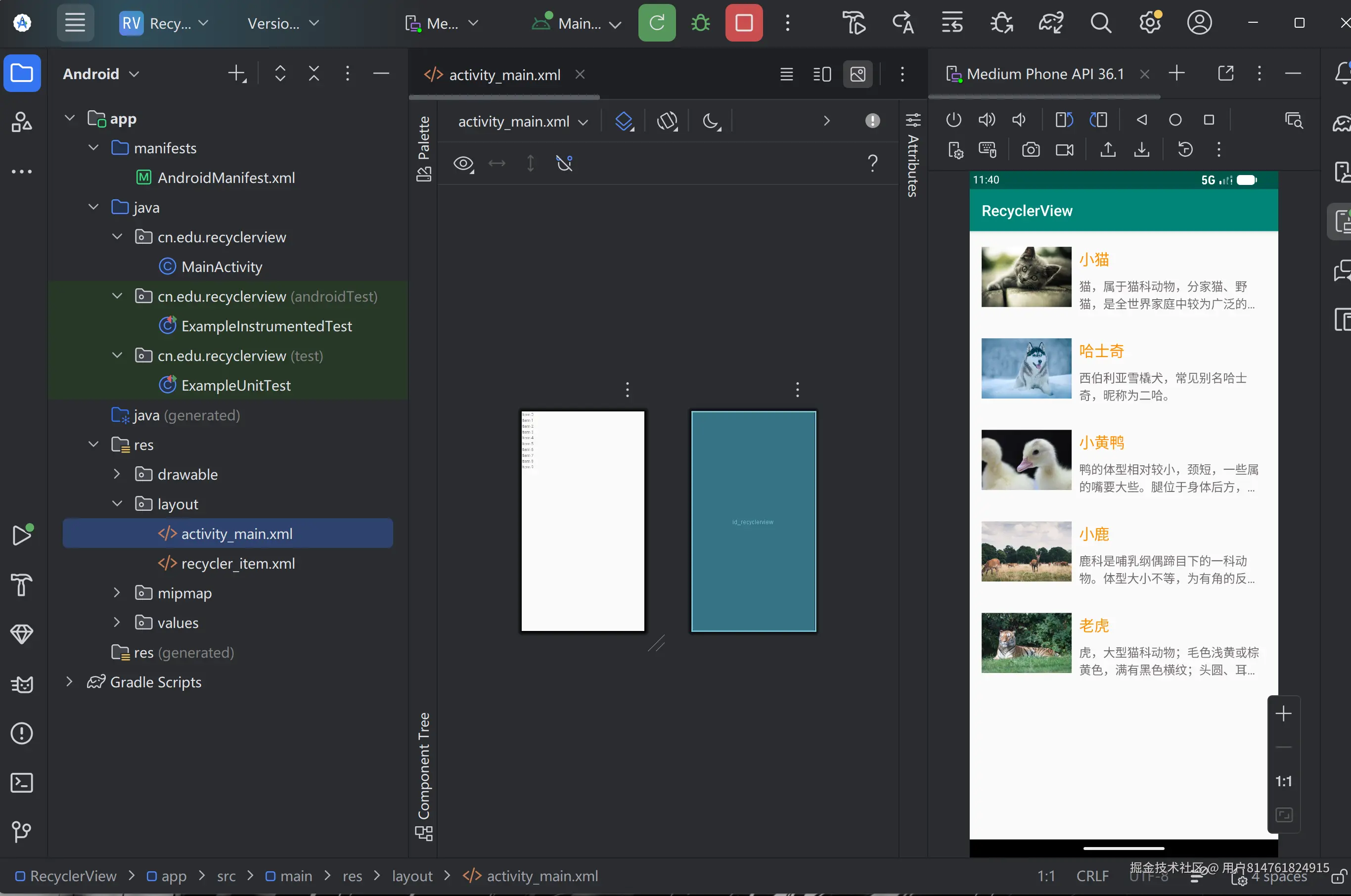The width and height of the screenshot is (1351, 896).
Task: Sync project with Gradle files
Action: point(1050,23)
